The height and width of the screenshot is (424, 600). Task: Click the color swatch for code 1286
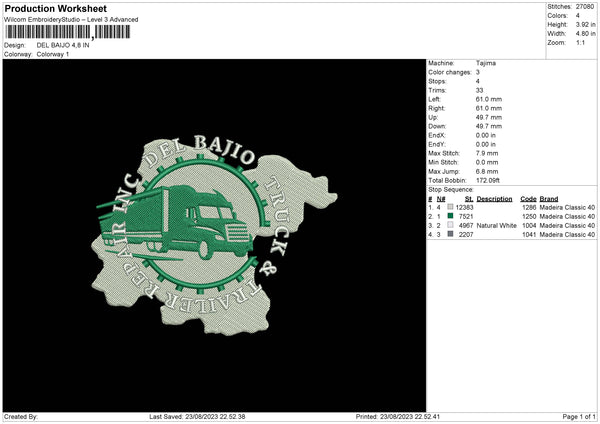point(450,207)
